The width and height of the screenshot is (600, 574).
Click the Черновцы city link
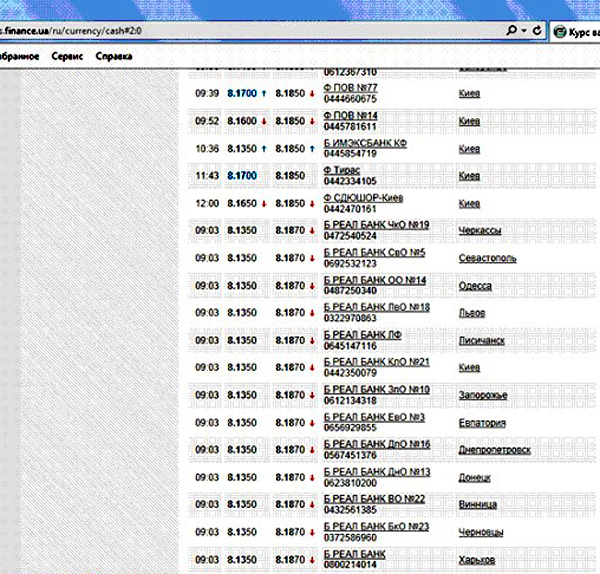pos(483,532)
